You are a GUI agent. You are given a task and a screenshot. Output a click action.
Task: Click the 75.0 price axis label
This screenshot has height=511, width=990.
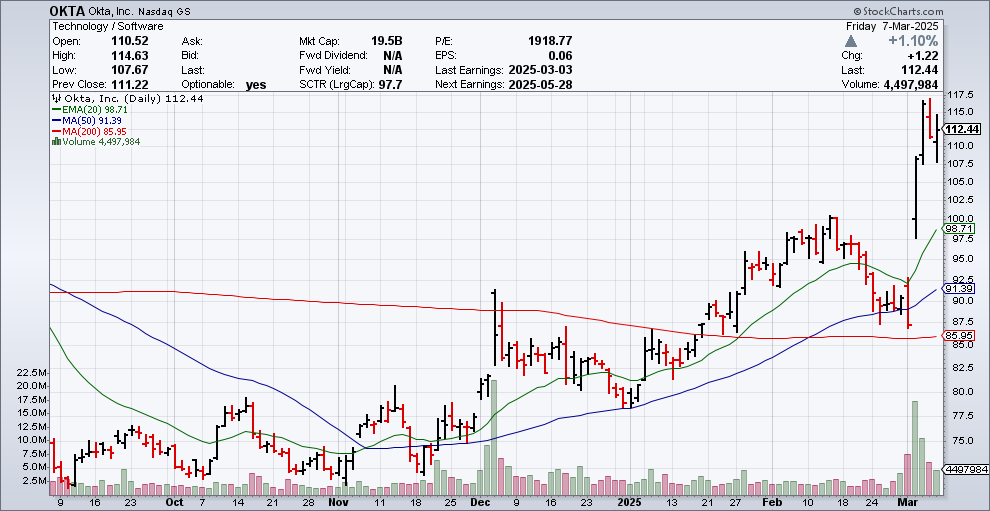click(x=959, y=440)
